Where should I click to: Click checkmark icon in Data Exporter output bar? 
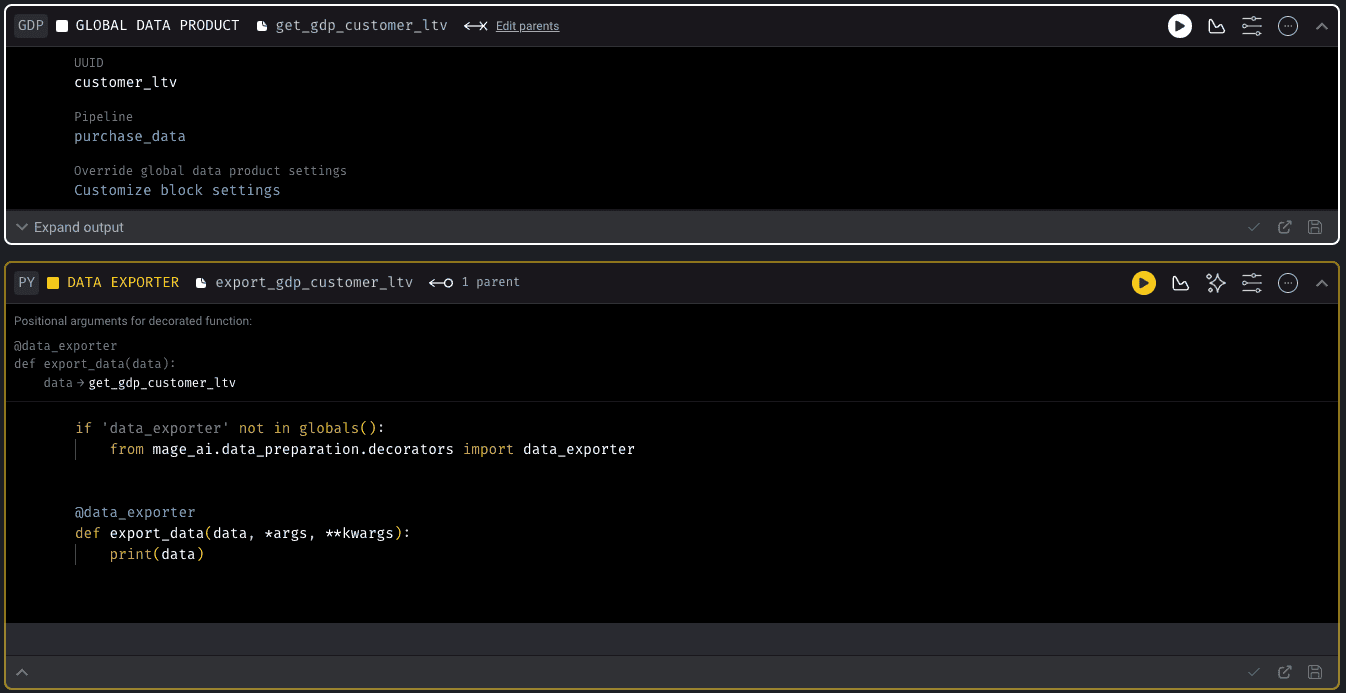point(1254,673)
